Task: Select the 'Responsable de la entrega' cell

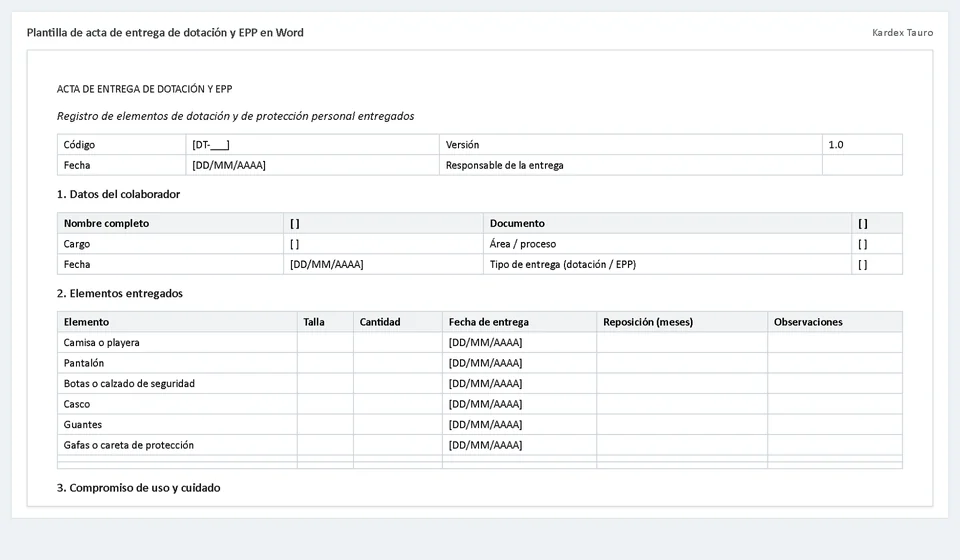Action: [x=631, y=165]
